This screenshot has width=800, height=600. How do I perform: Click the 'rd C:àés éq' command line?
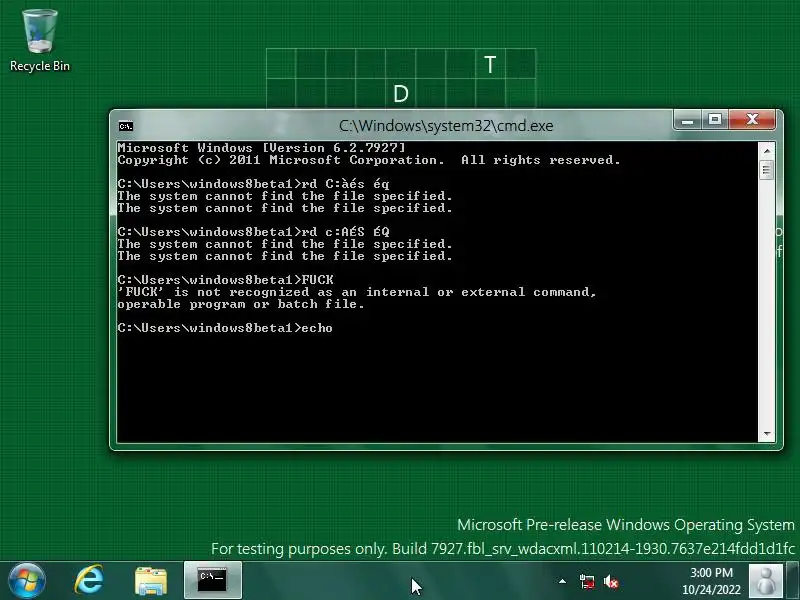[x=253, y=184]
